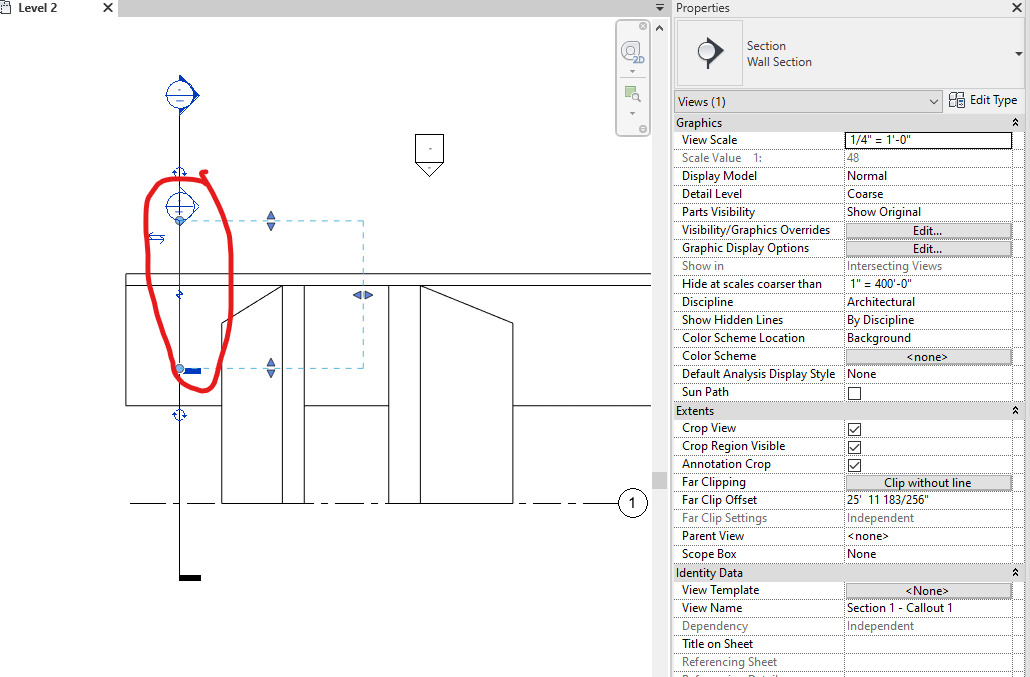Close the navigation bar with its X icon

point(641,26)
